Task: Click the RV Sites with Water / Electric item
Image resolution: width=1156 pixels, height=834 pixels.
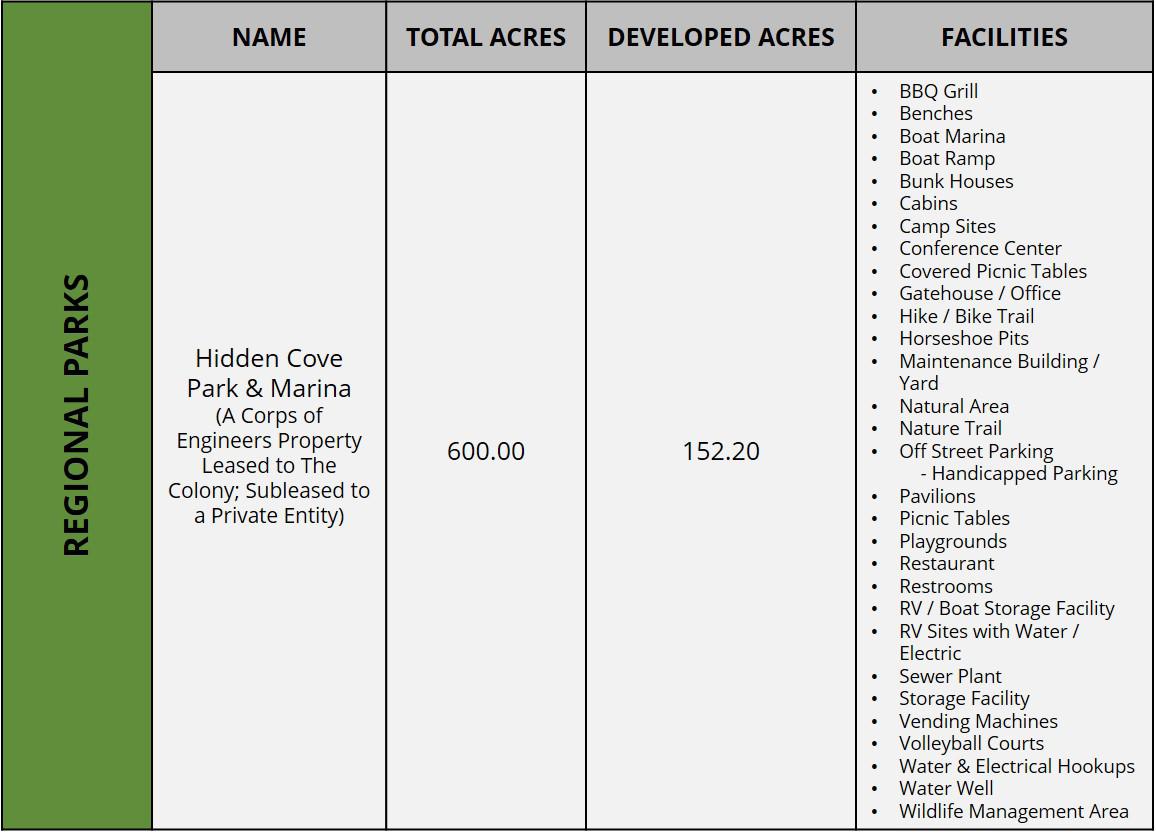Action: 989,642
